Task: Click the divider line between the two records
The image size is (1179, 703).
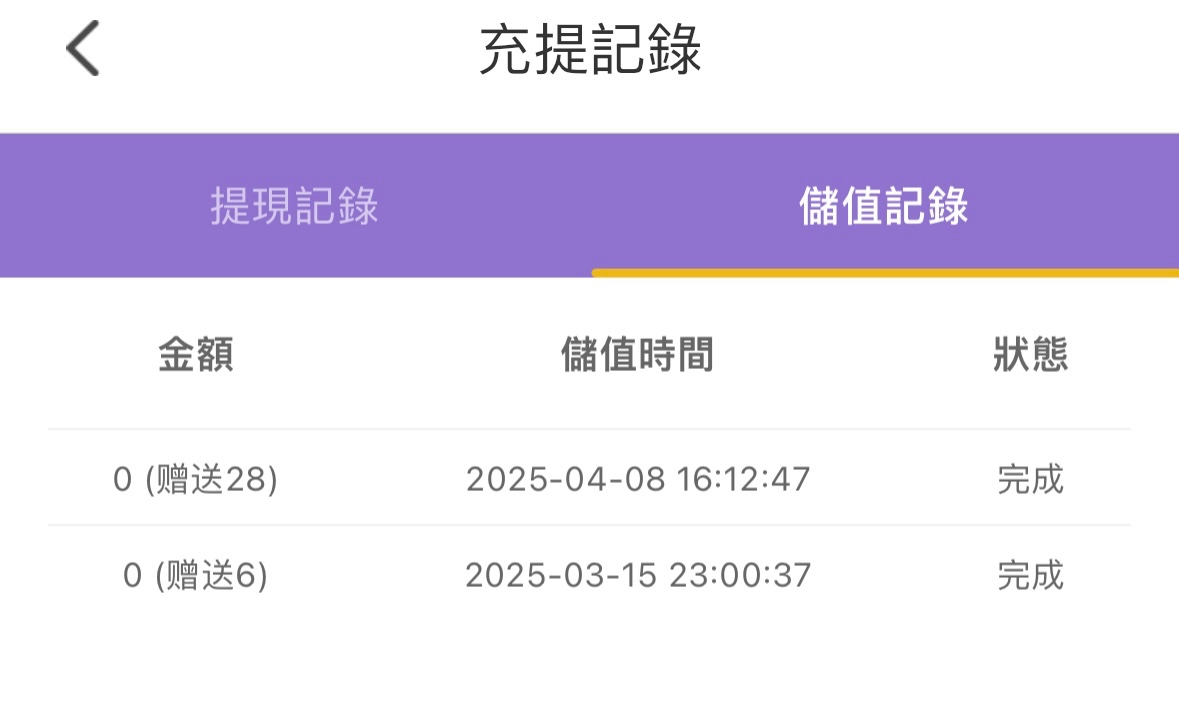Action: coord(590,525)
